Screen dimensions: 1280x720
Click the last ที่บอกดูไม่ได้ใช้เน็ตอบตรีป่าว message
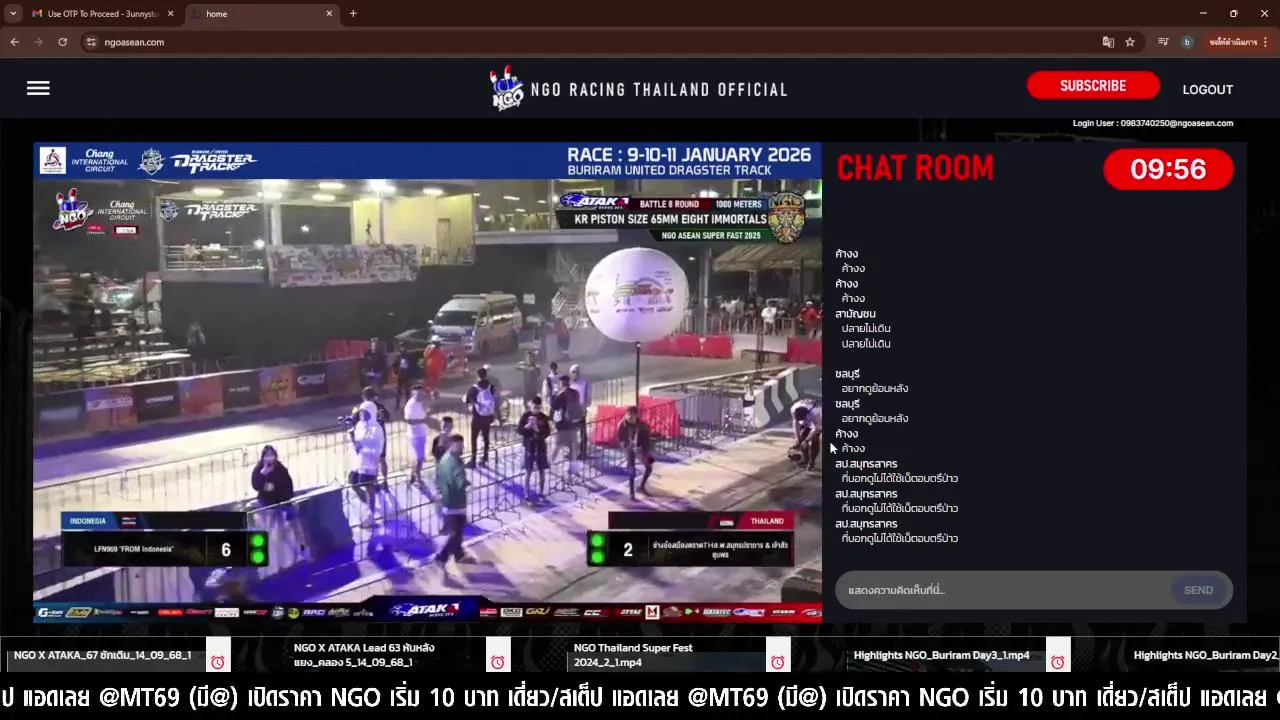click(x=900, y=538)
